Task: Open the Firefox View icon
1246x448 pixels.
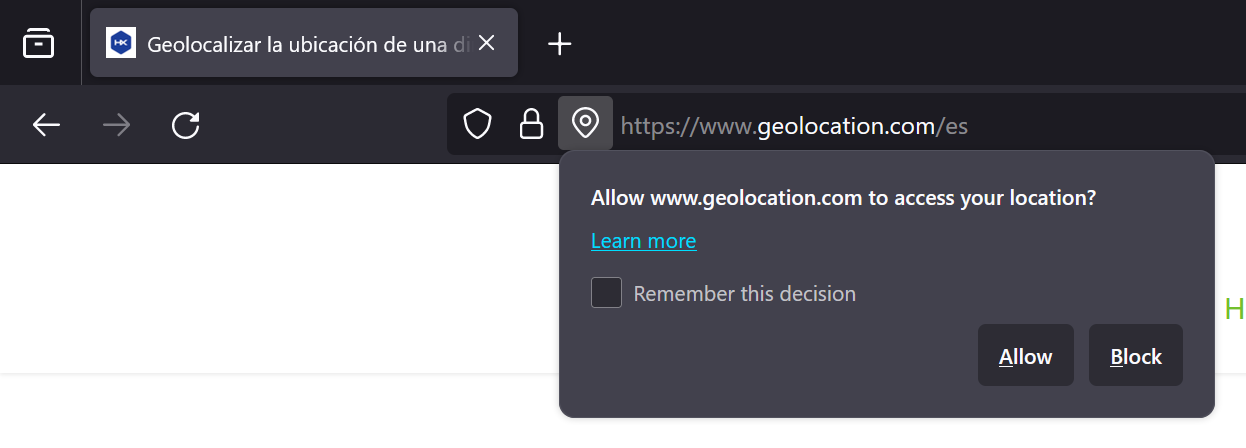Action: tap(38, 43)
